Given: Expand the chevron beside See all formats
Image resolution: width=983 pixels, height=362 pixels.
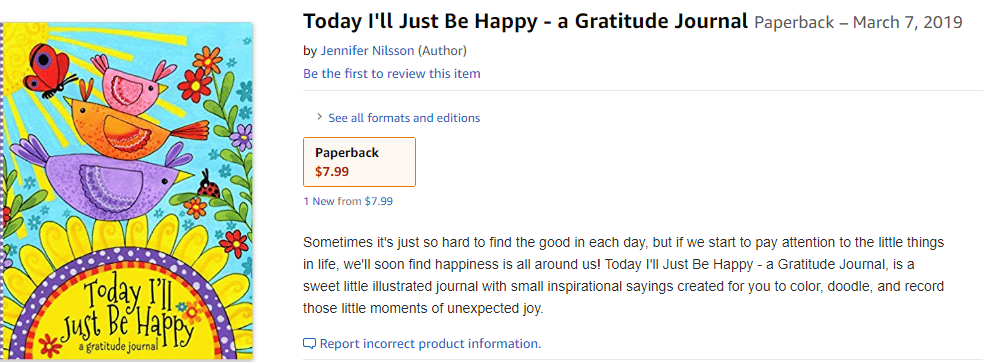Looking at the screenshot, I should click(319, 117).
